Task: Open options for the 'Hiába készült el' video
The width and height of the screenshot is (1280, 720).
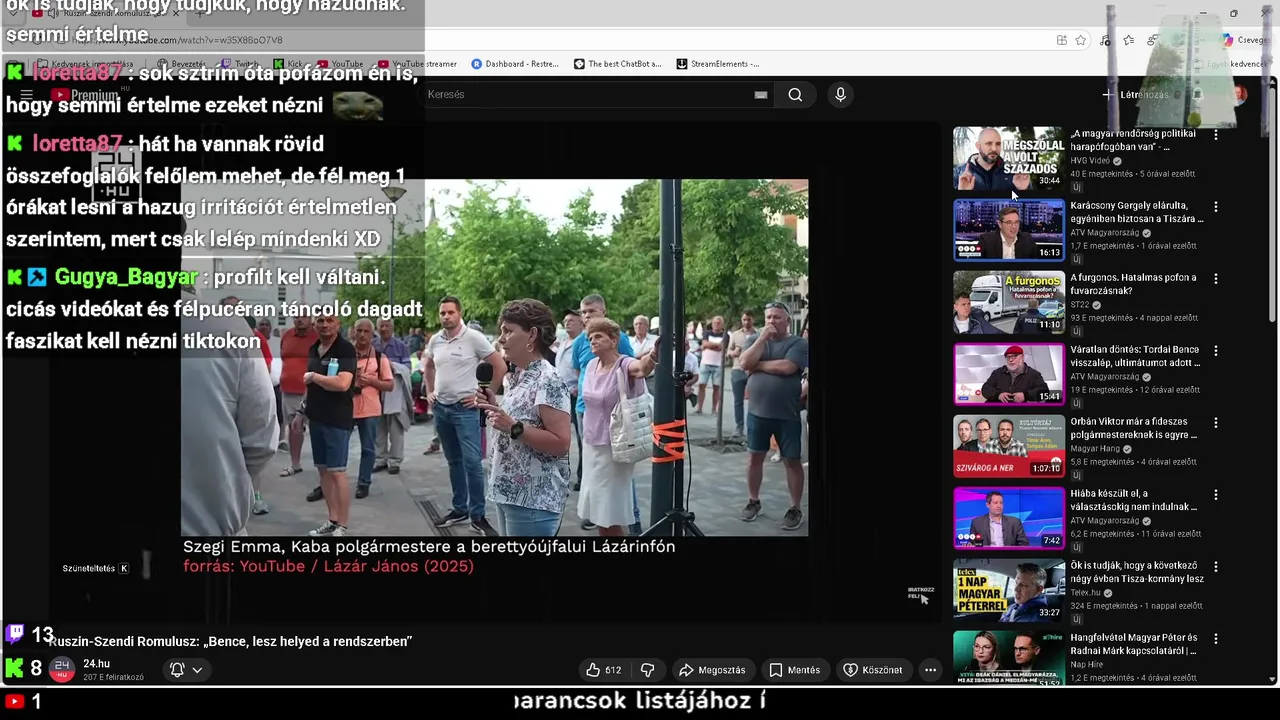Action: 1216,495
